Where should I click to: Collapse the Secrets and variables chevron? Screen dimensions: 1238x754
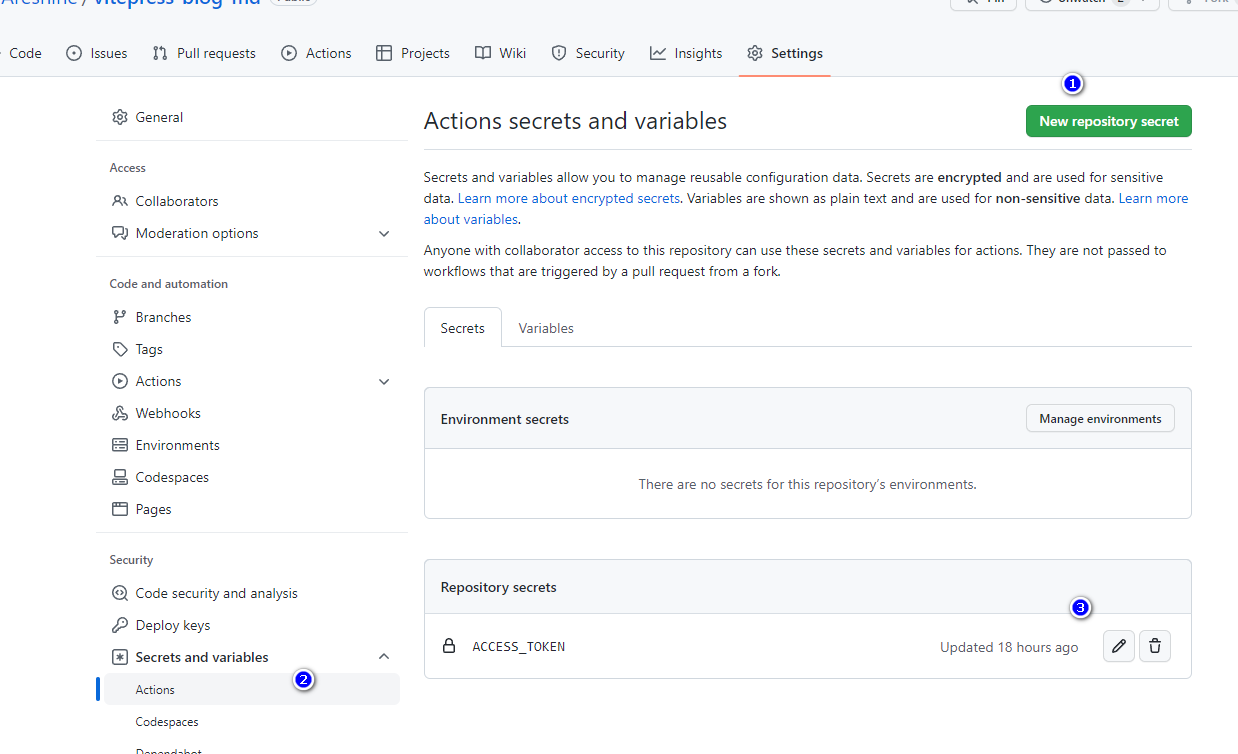pos(384,657)
